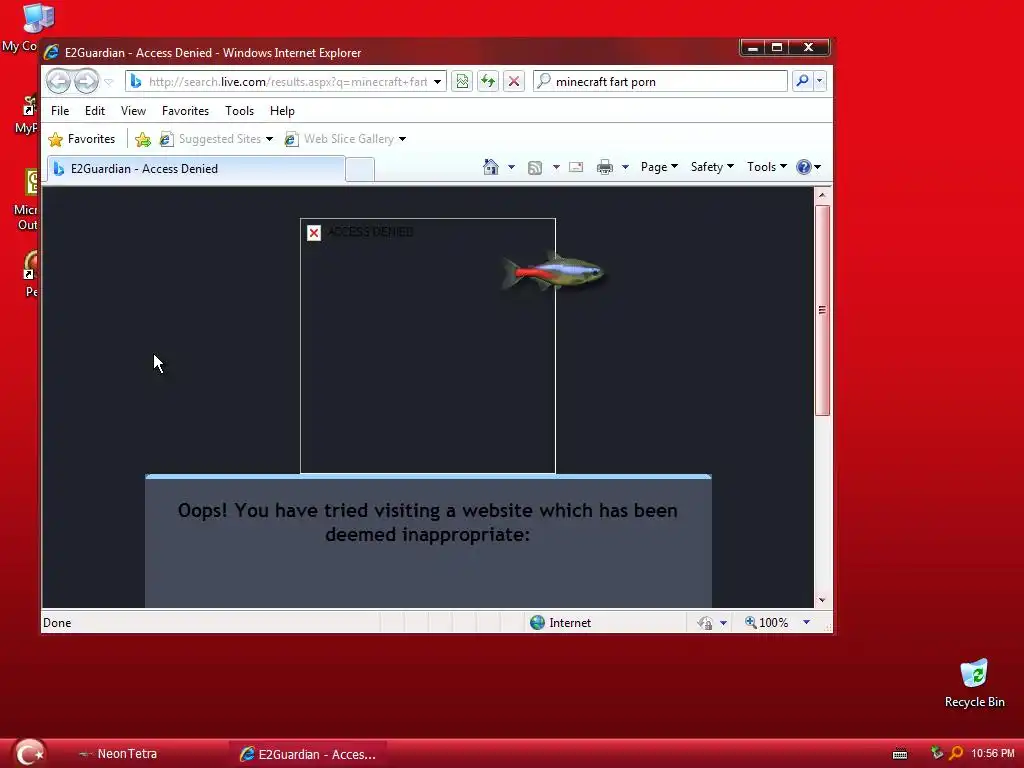The height and width of the screenshot is (768, 1024).
Task: Expand the feeds dropdown arrow
Action: point(556,167)
